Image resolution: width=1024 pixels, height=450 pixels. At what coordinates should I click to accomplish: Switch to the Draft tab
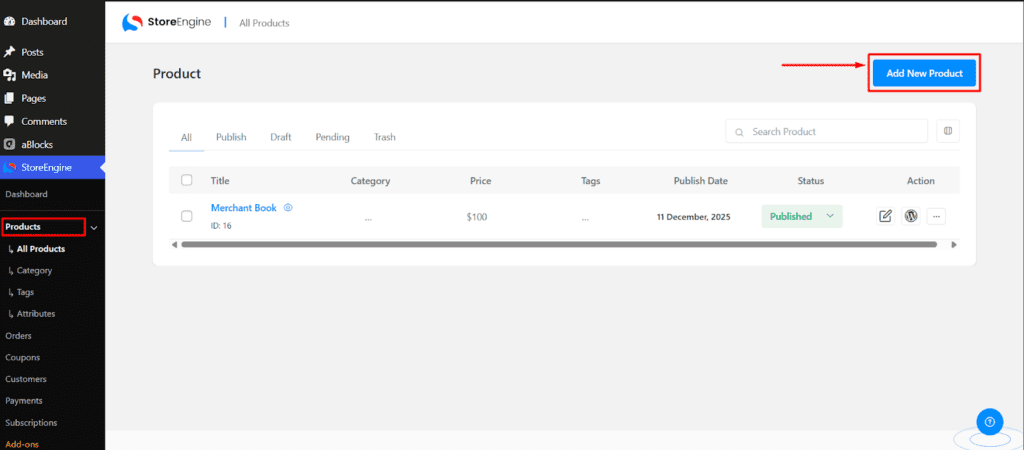[x=281, y=137]
